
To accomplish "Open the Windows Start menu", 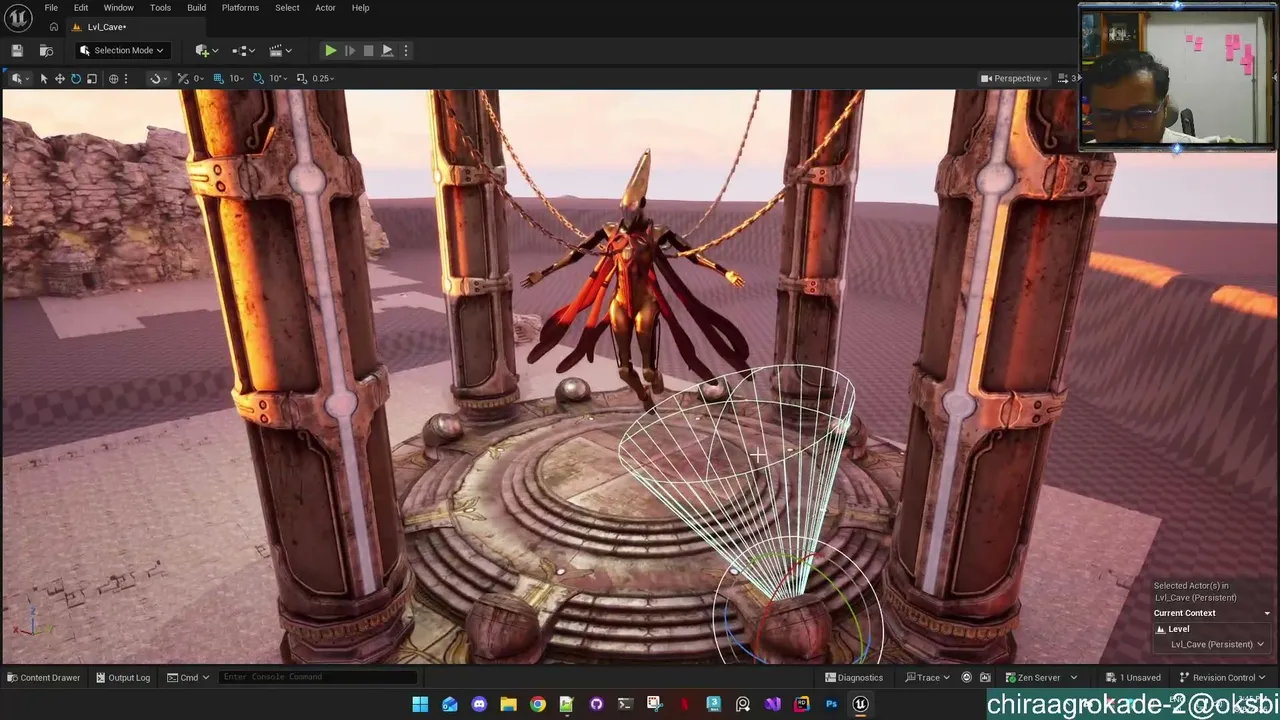I will (x=420, y=704).
